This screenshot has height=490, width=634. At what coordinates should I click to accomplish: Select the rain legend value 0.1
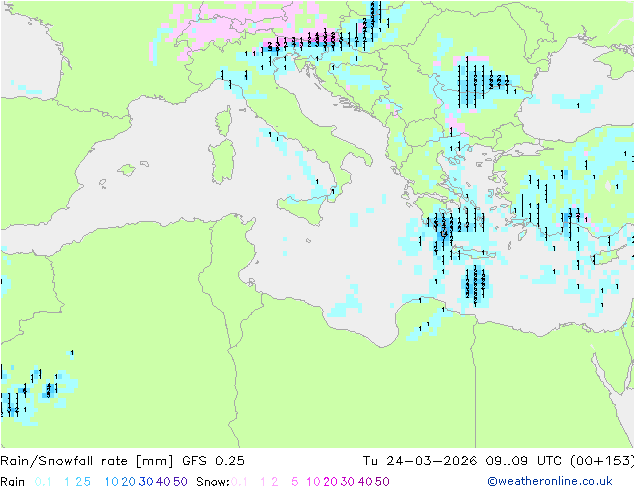pyautogui.click(x=43, y=482)
